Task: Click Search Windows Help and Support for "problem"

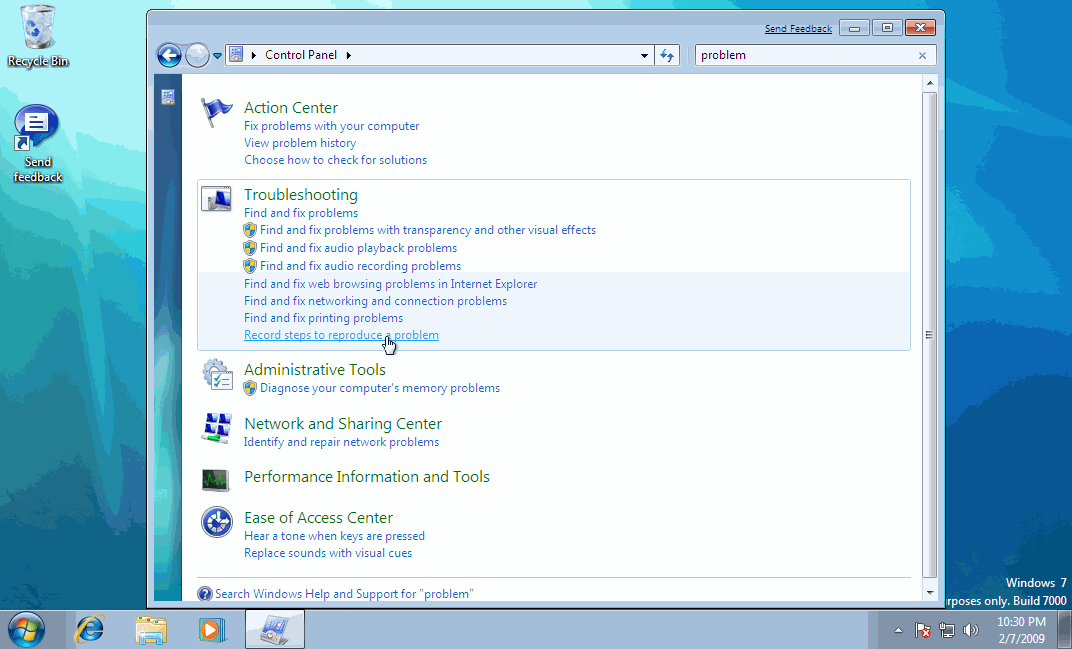Action: pyautogui.click(x=344, y=594)
